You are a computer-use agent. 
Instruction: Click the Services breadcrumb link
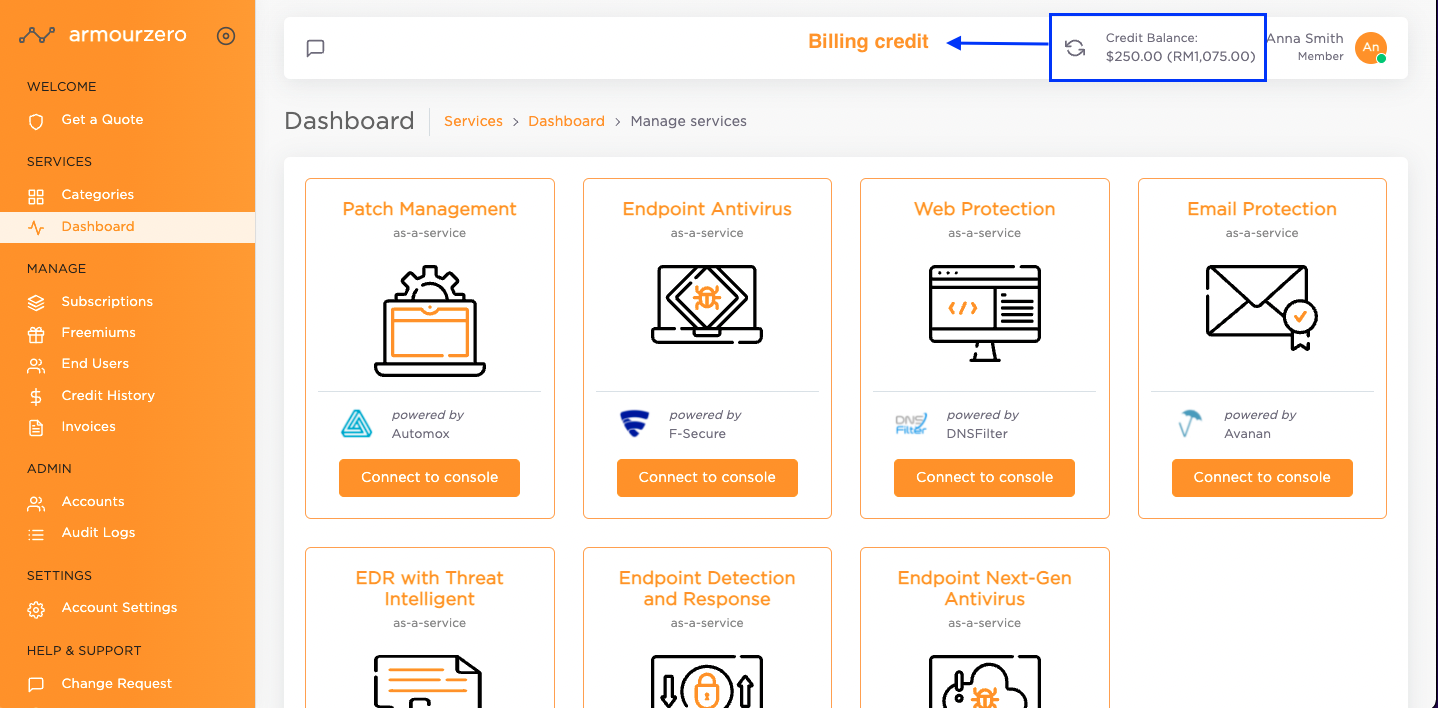click(x=473, y=121)
